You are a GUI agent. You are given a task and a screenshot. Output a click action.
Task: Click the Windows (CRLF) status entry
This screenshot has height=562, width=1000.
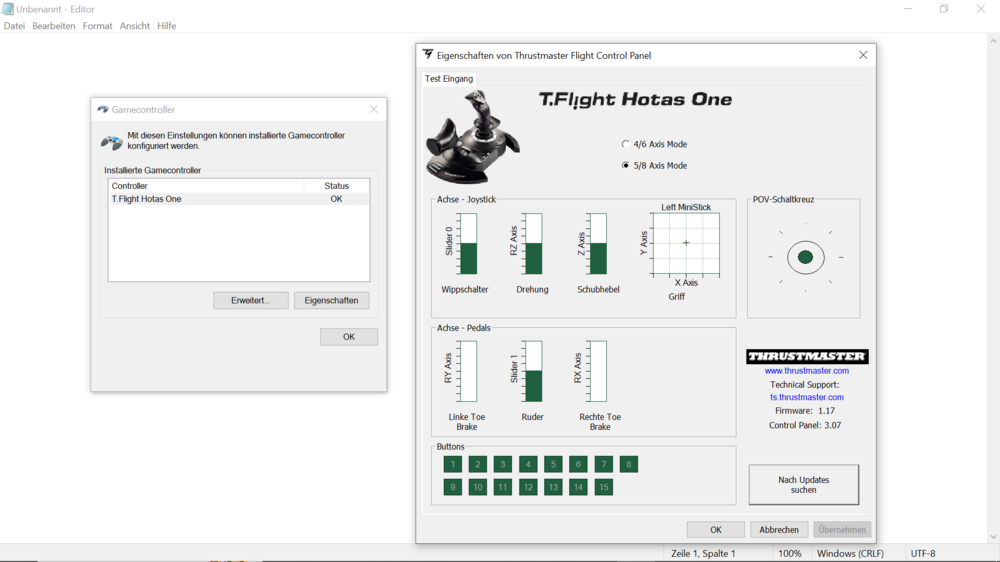(x=850, y=554)
